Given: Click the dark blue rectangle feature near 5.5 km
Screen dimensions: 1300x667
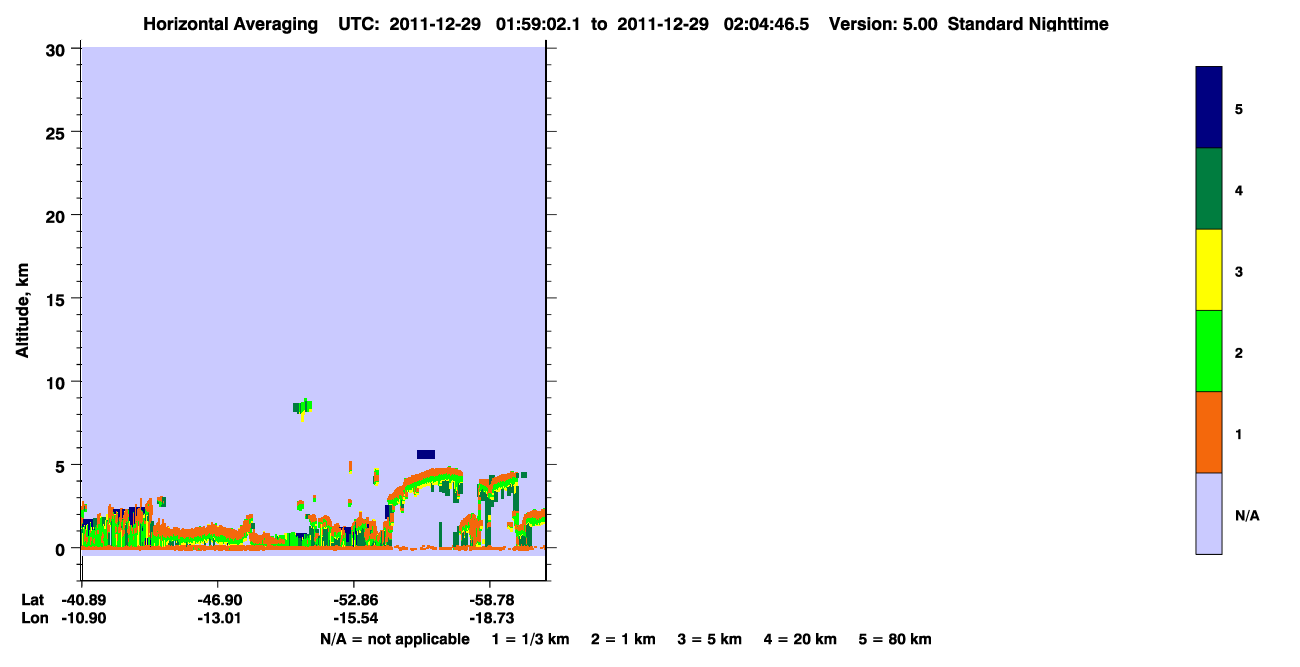Looking at the screenshot, I should 426,454.
